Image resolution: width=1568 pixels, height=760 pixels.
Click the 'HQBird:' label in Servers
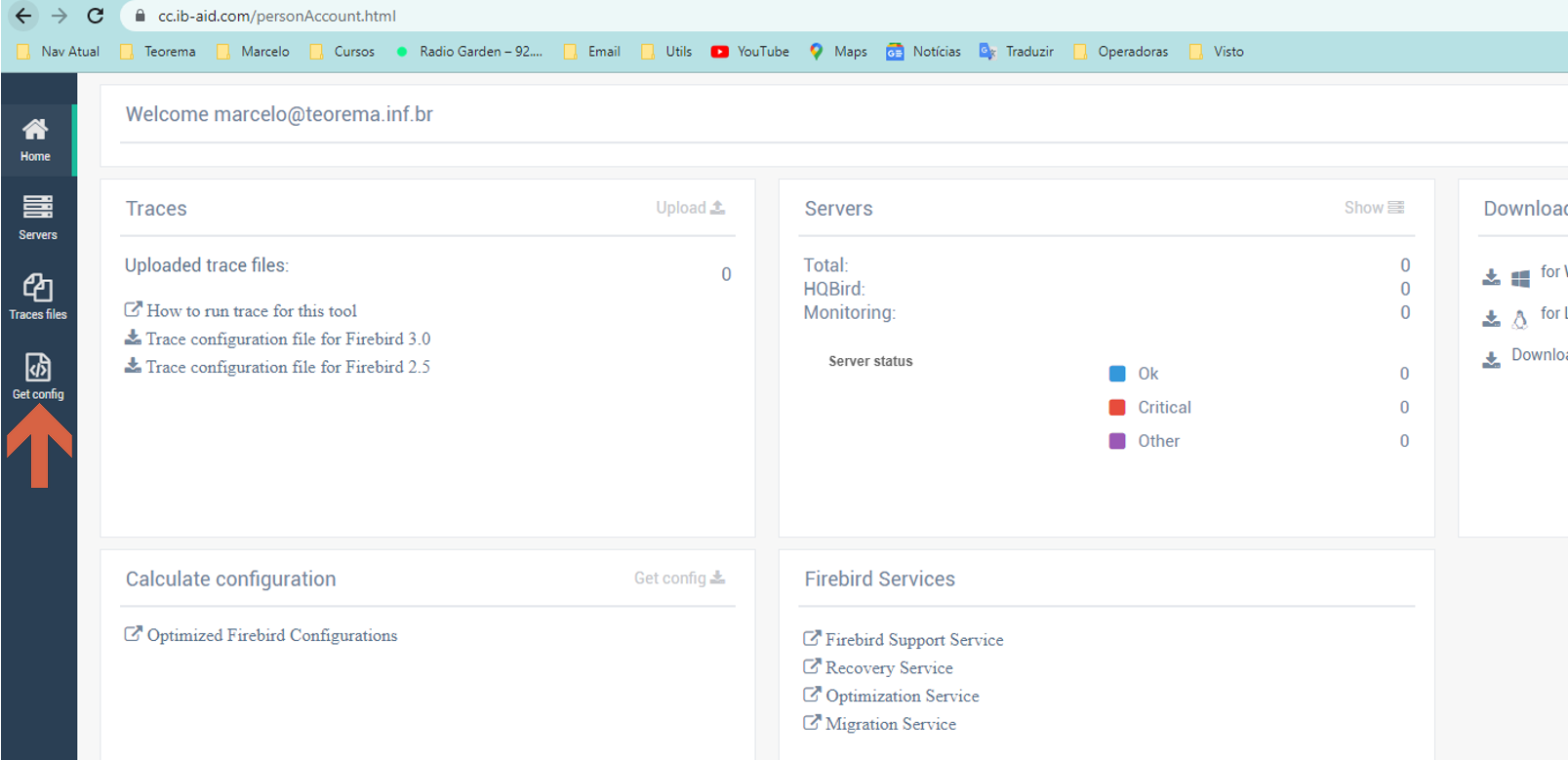pos(834,289)
